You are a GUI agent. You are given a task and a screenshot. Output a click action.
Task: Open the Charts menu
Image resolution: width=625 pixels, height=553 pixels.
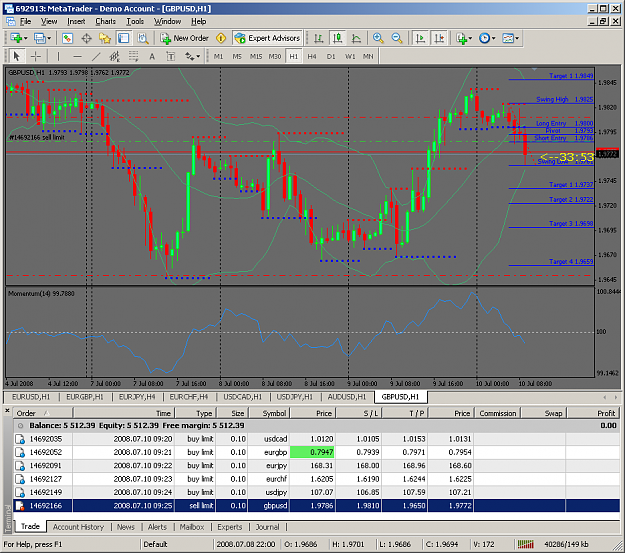pyautogui.click(x=105, y=21)
